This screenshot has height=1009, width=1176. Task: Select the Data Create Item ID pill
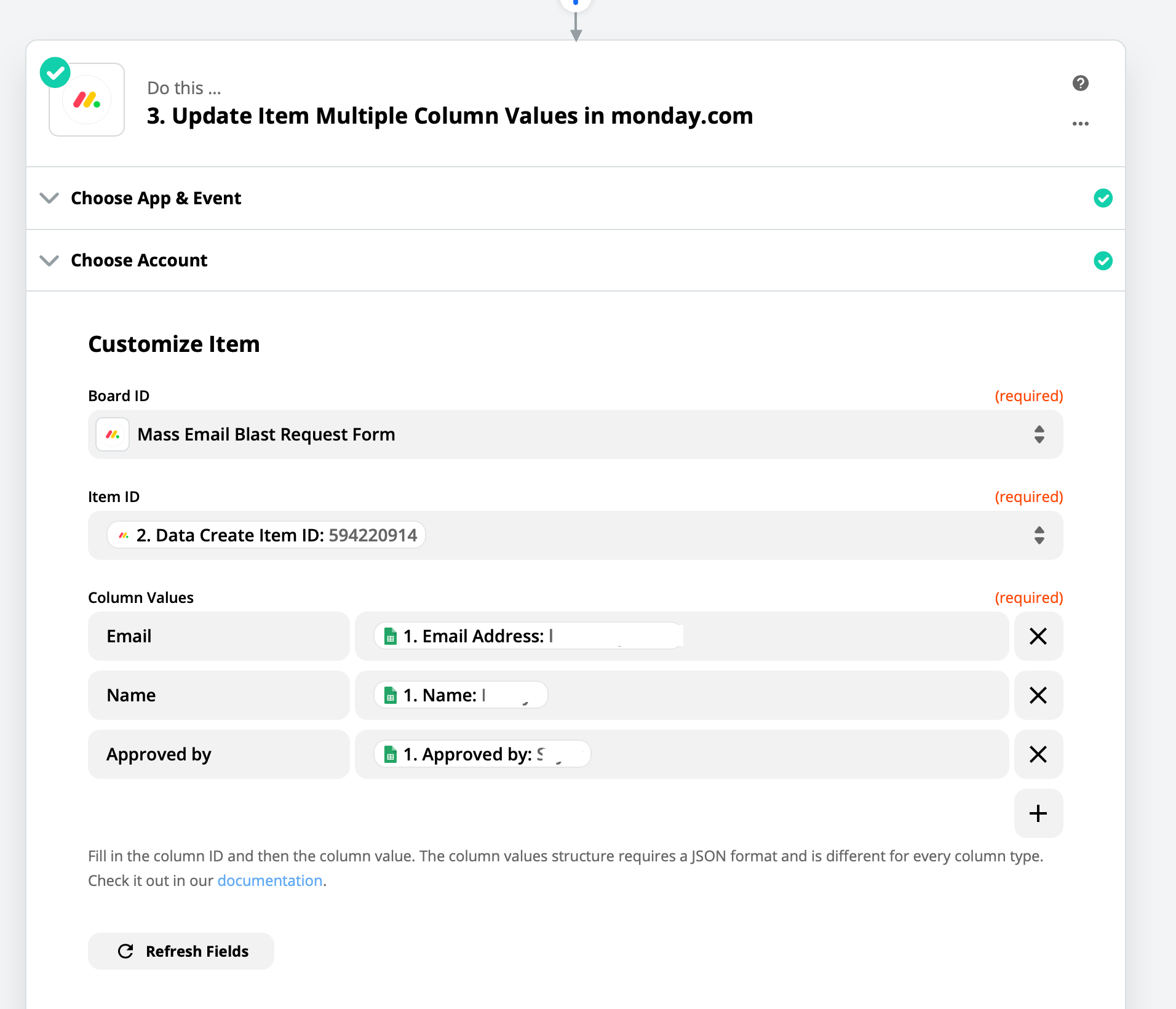(x=266, y=535)
